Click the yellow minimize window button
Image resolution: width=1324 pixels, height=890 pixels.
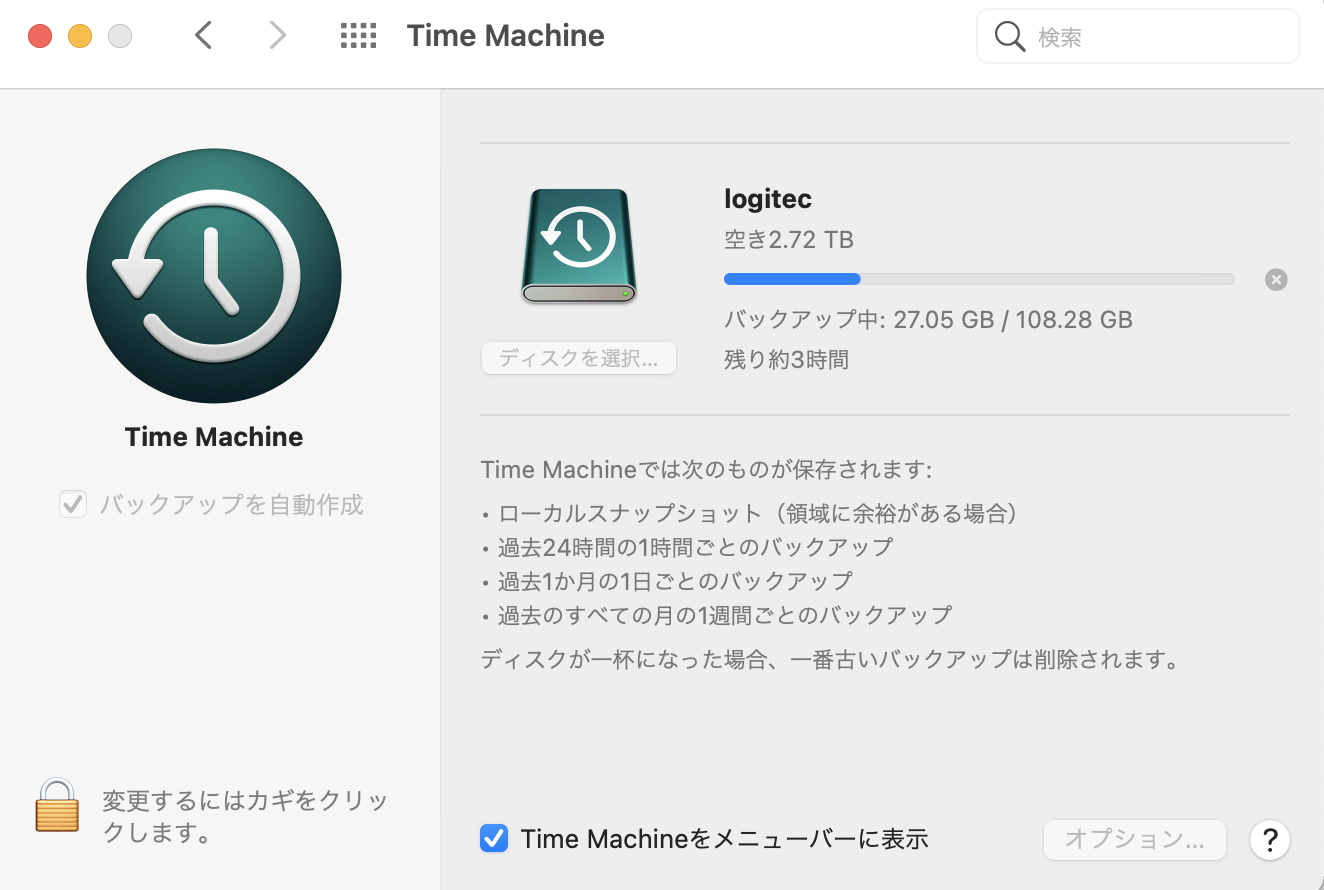coord(80,37)
